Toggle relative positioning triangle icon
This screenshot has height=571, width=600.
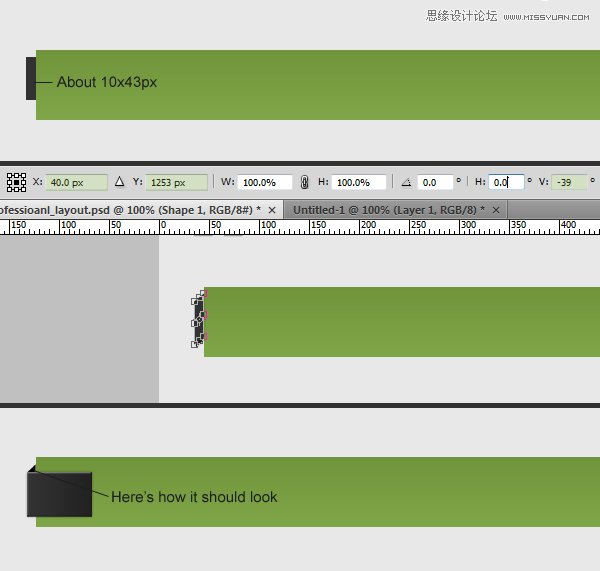coord(119,181)
